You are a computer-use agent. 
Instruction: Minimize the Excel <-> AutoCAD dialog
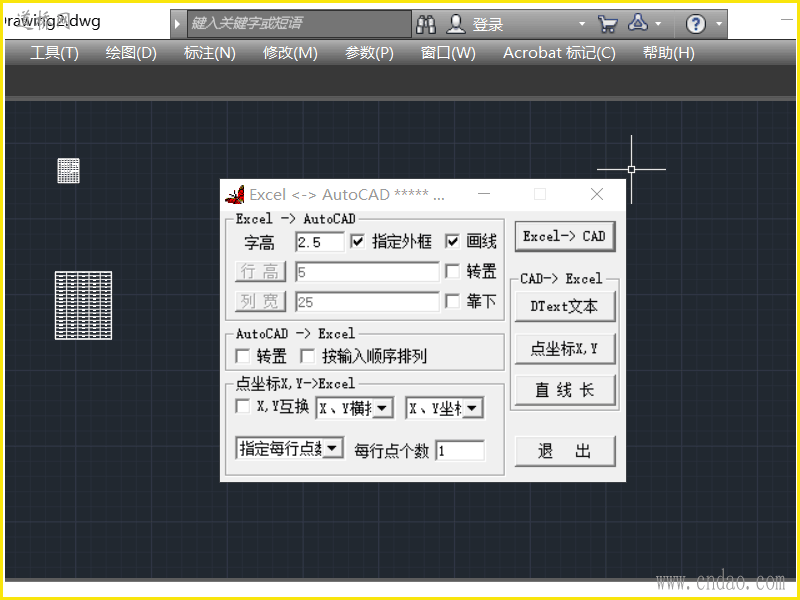pos(484,194)
